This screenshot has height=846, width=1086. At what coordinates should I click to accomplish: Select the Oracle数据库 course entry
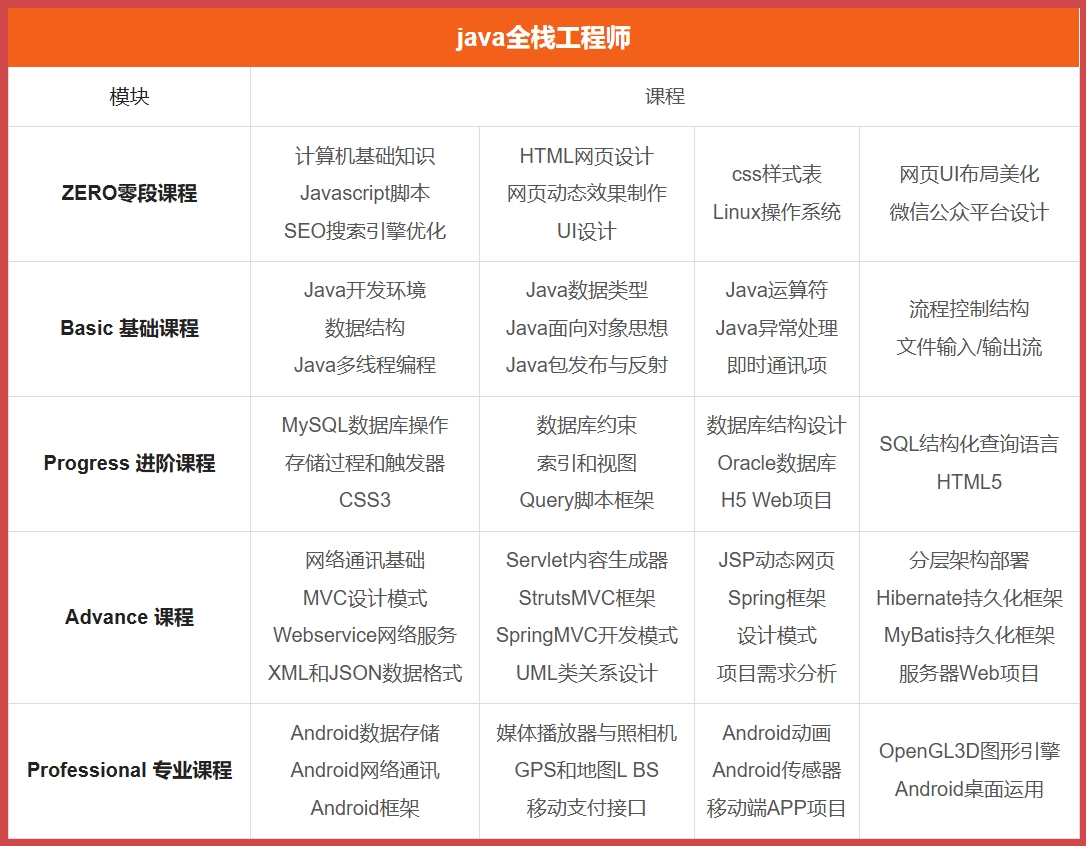(x=776, y=463)
